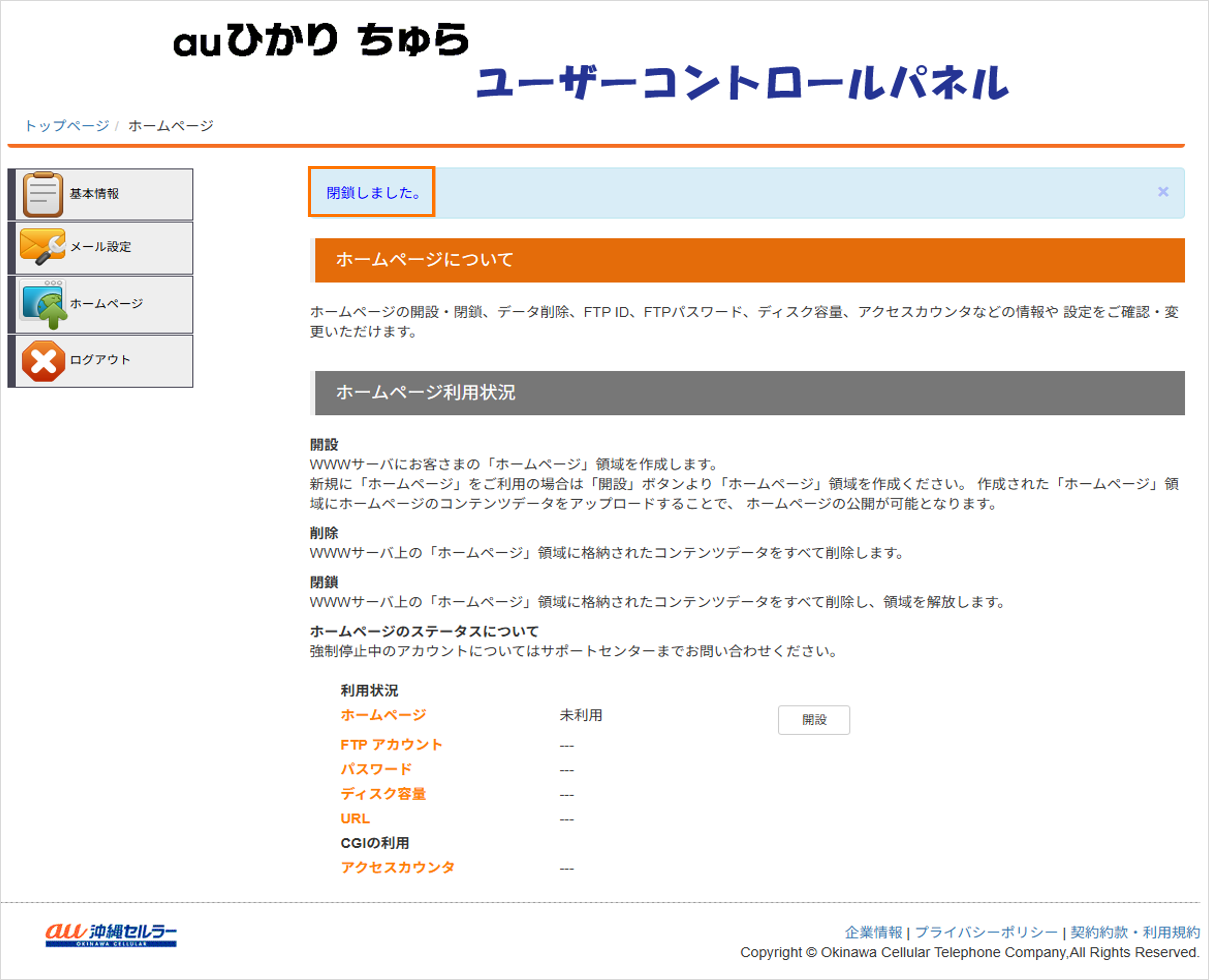Click the URL label

[x=355, y=819]
